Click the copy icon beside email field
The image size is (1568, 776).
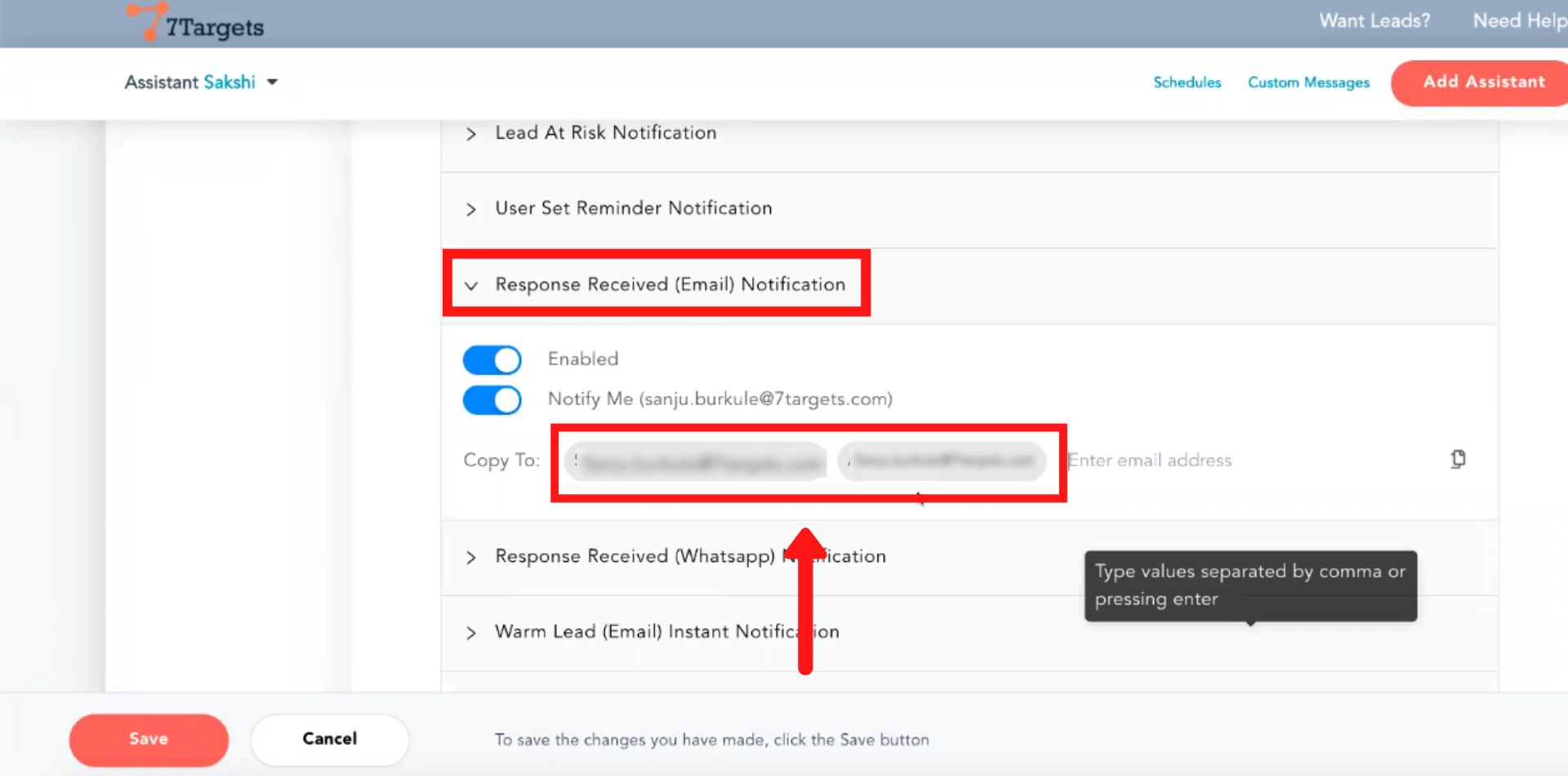[1458, 460]
